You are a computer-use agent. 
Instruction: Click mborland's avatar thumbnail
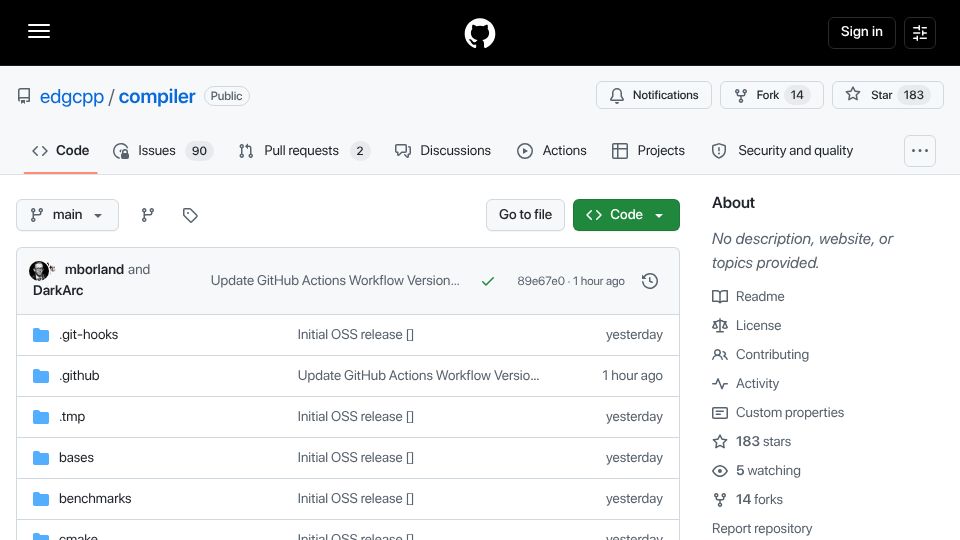click(39, 270)
